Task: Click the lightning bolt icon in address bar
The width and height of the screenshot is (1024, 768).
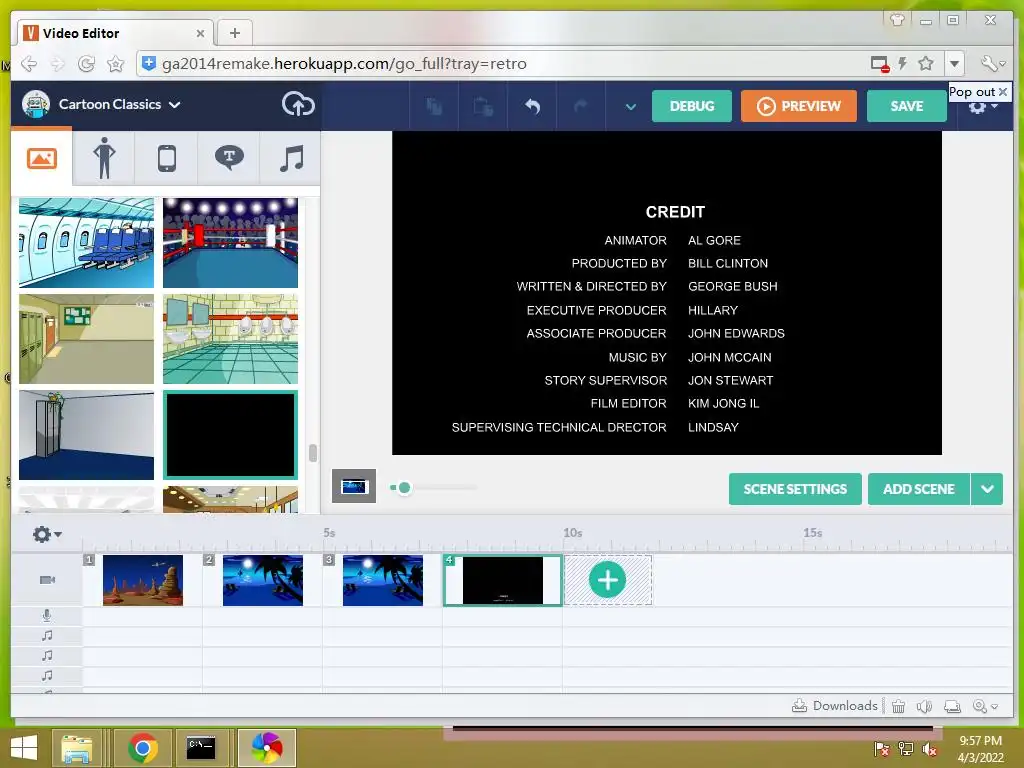Action: 903,63
